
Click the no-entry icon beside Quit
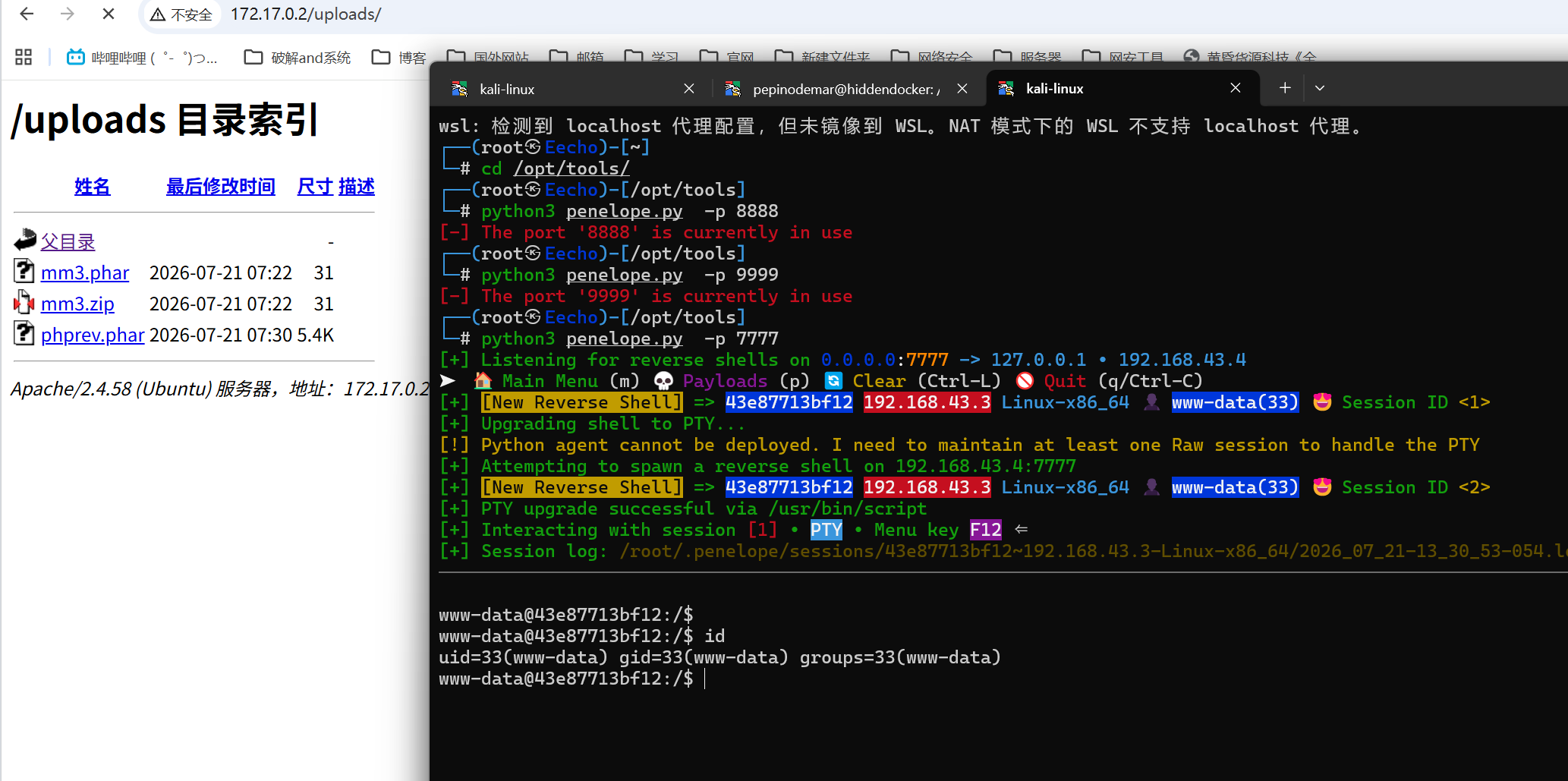click(1025, 381)
